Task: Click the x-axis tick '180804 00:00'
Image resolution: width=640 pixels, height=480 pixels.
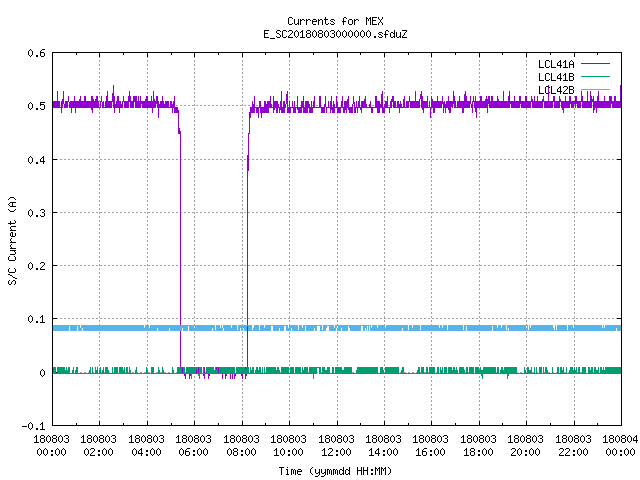Action: tap(620, 445)
